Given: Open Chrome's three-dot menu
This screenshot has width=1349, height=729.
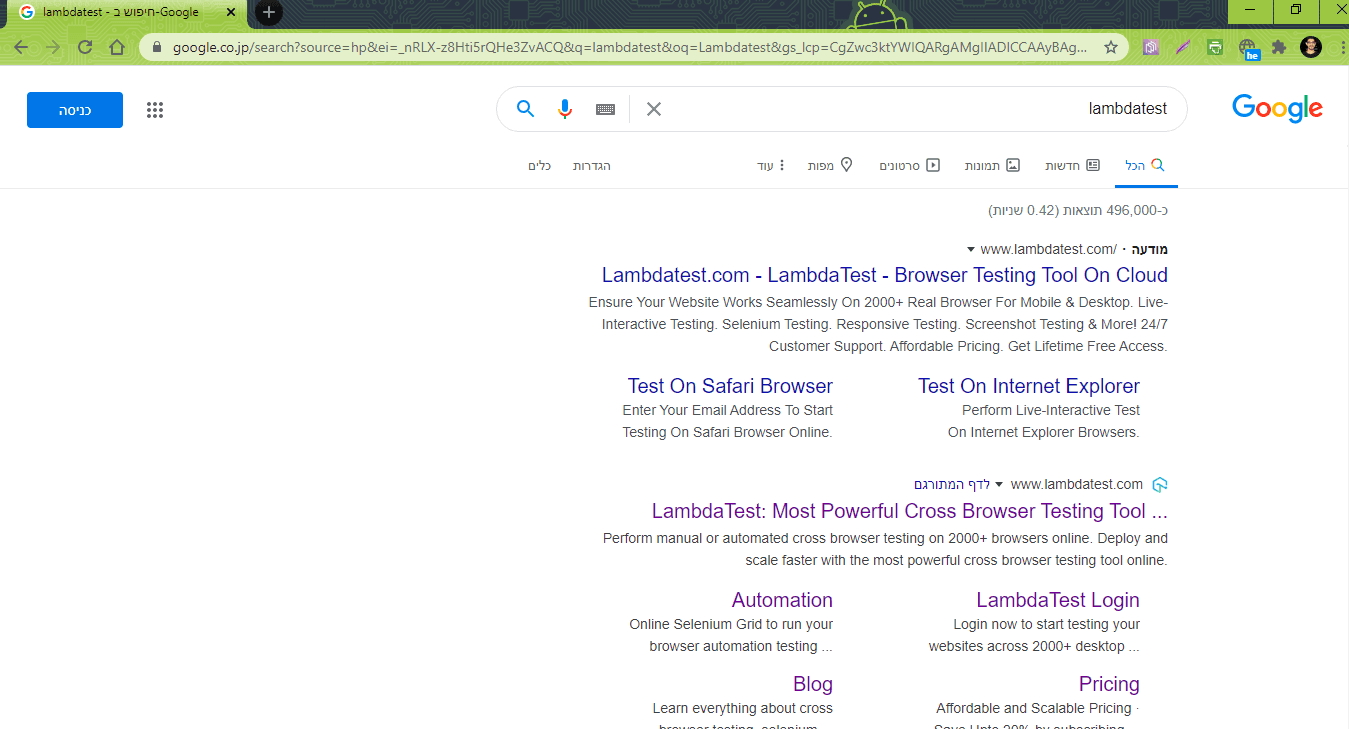Looking at the screenshot, I should [1342, 46].
